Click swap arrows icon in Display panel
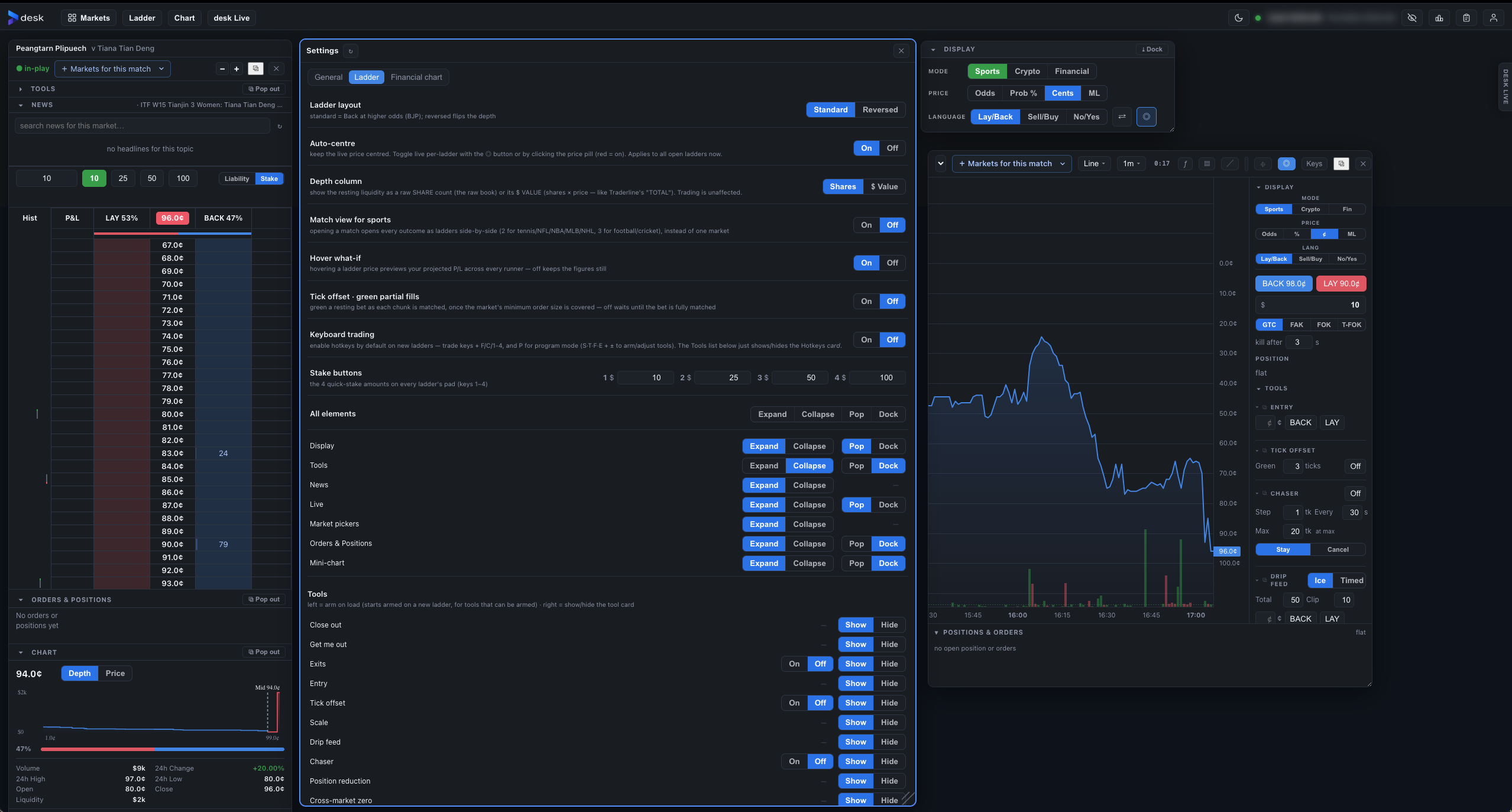Image resolution: width=1512 pixels, height=812 pixels. [1122, 117]
